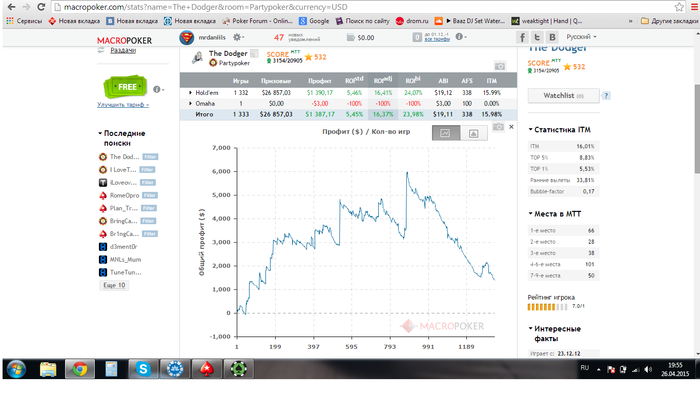The image size is (700, 394).
Task: Open Skype from the taskbar
Action: tap(143, 369)
